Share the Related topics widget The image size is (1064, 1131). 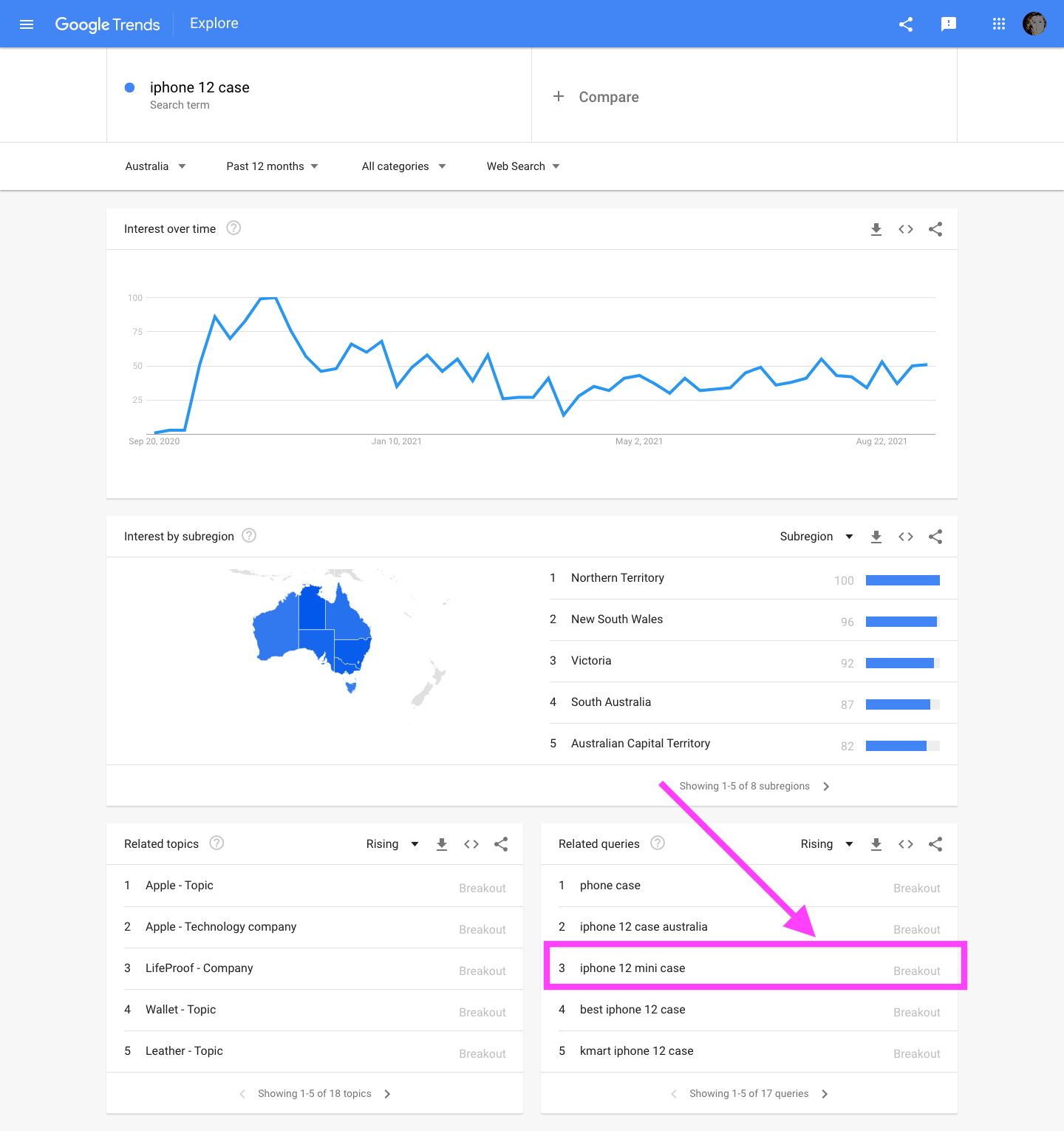point(501,844)
